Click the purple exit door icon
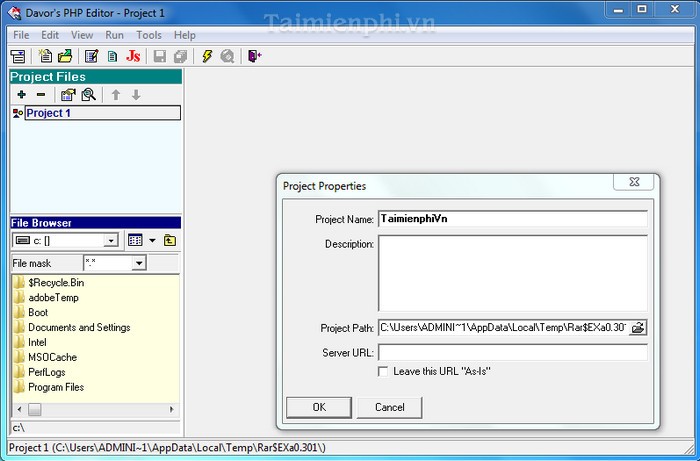 254,56
